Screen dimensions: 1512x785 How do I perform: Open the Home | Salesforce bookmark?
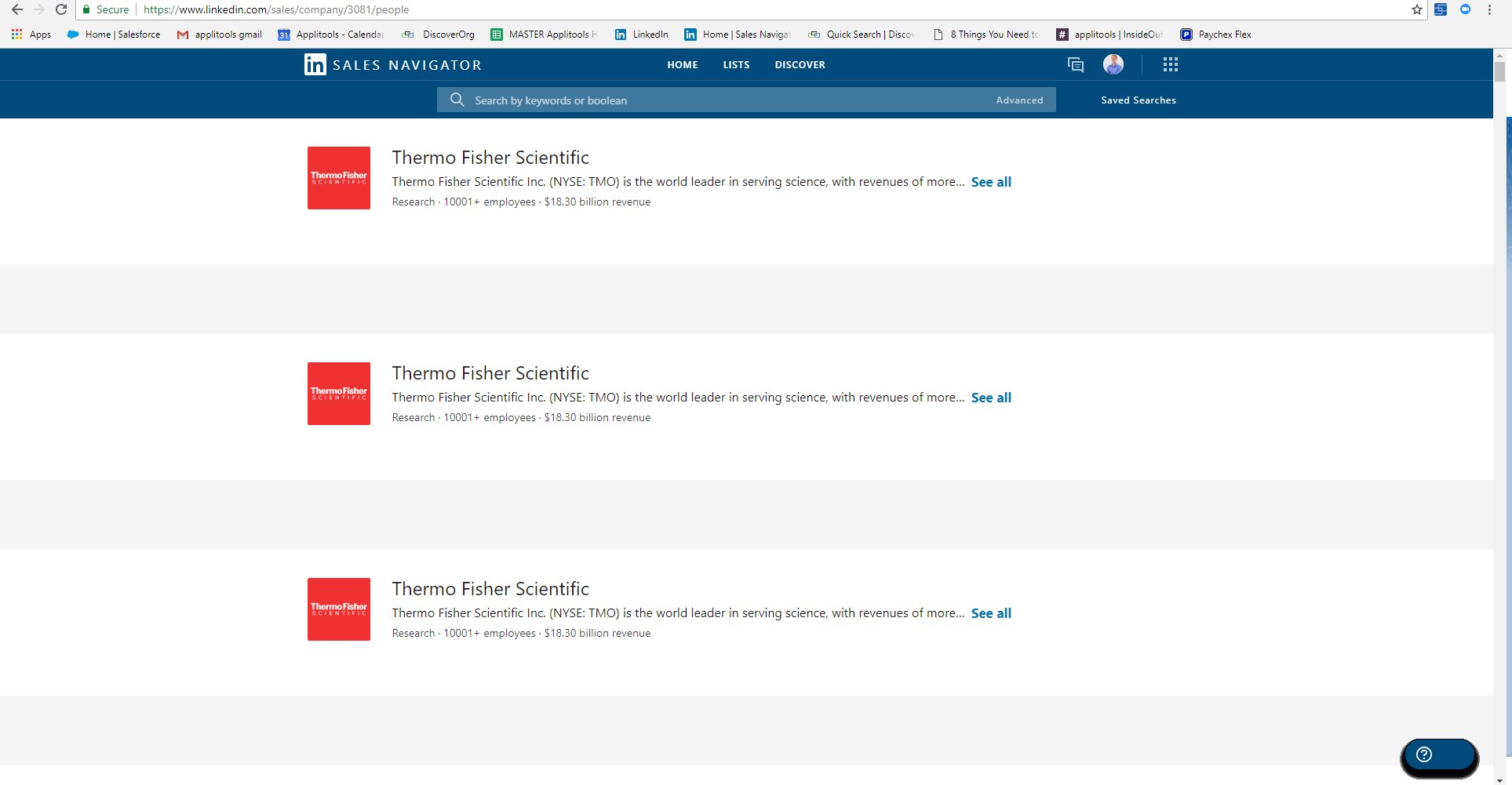point(114,35)
